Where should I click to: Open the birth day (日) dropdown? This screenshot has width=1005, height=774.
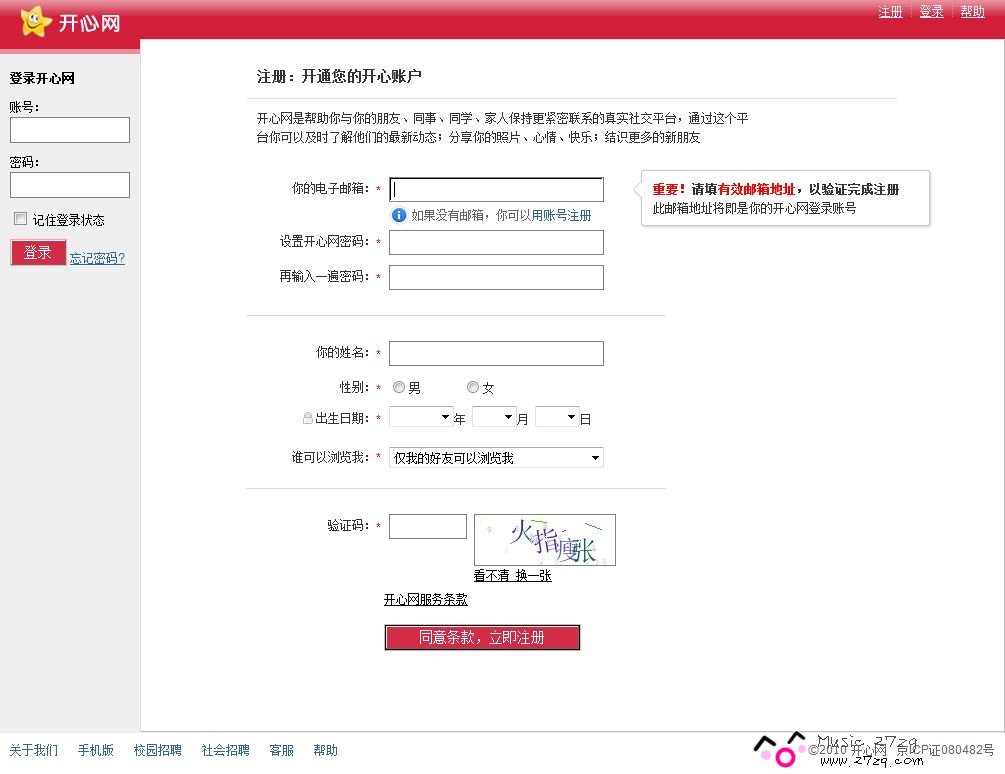point(557,417)
